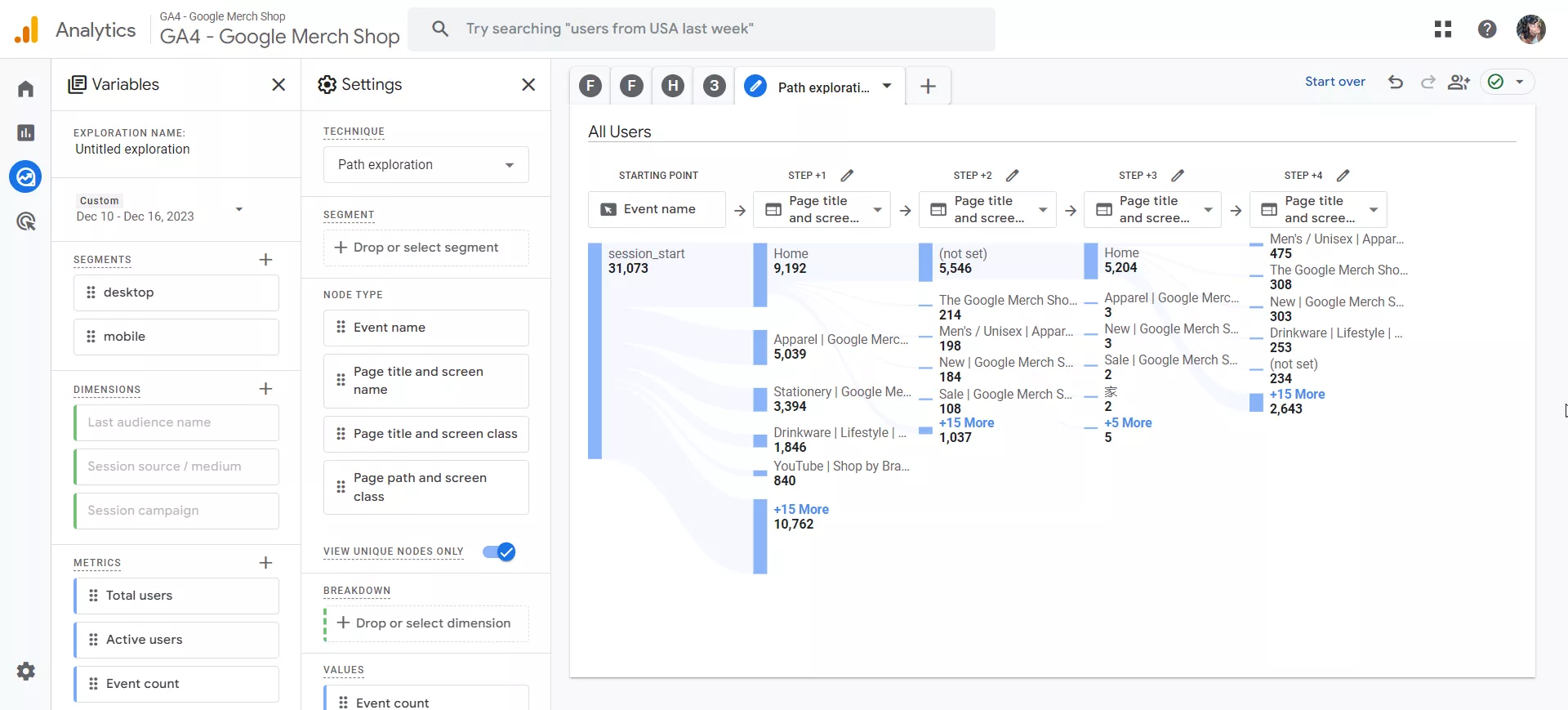Select the Event name node type
This screenshot has height=710, width=1568.
coord(426,328)
